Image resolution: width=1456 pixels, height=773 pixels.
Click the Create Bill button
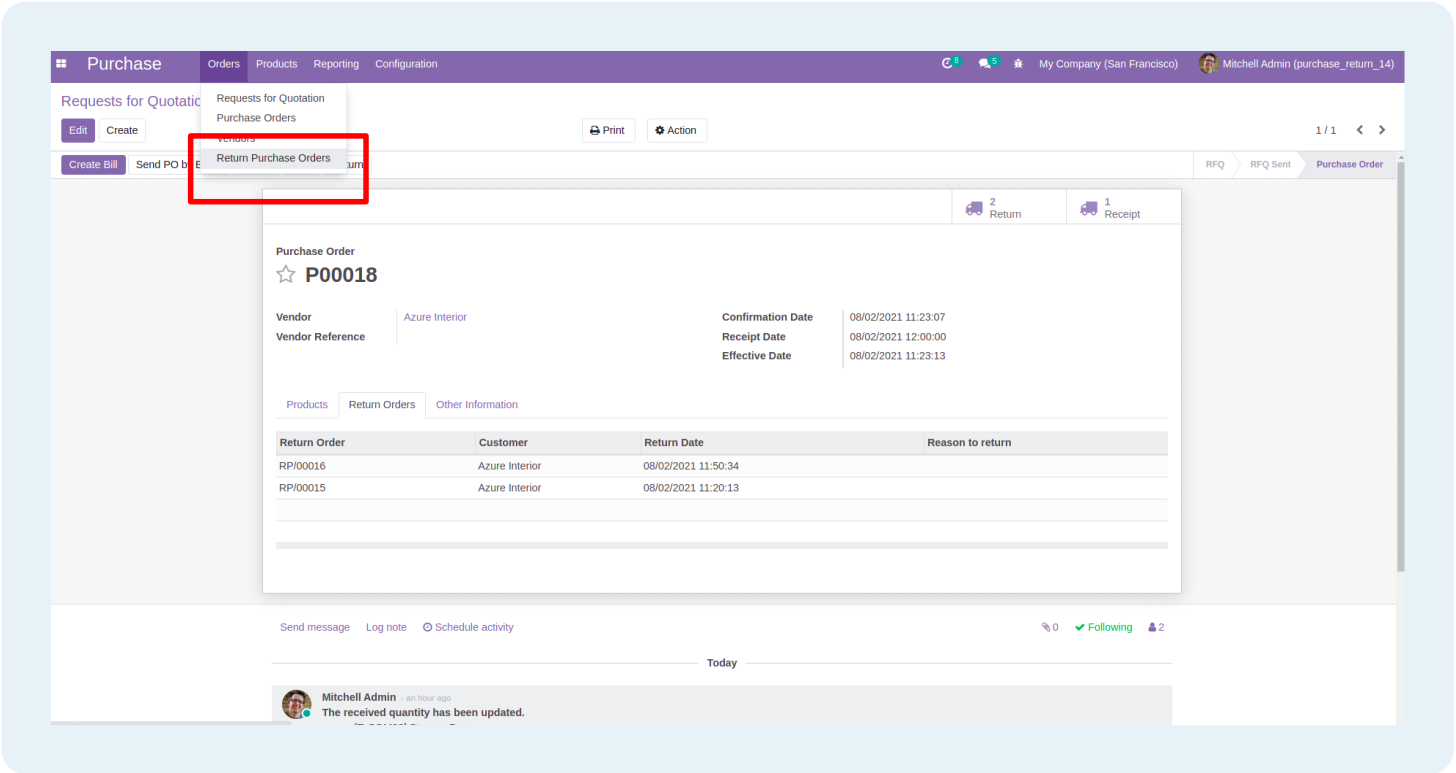point(93,165)
